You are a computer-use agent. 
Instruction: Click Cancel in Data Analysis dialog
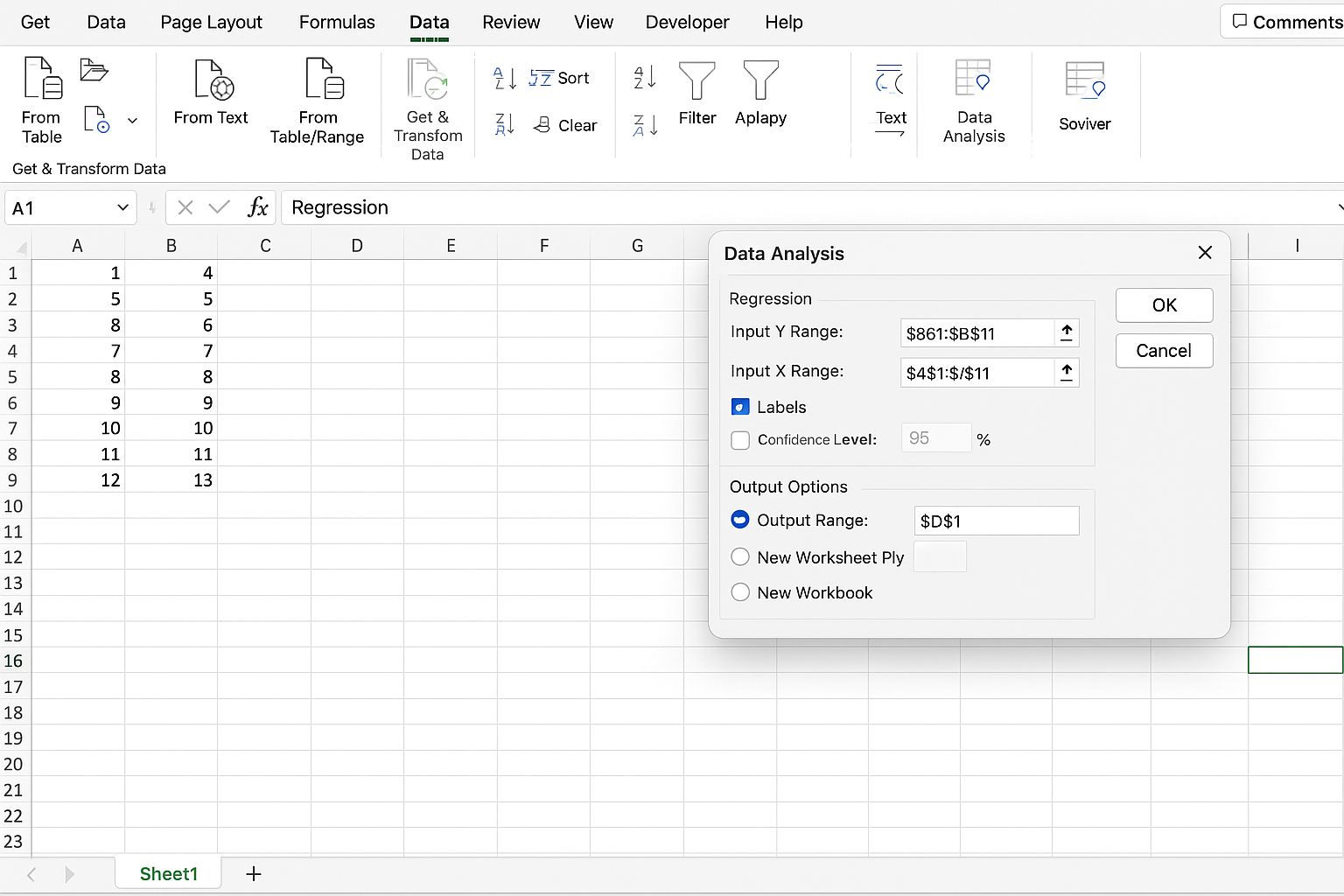[1164, 351]
